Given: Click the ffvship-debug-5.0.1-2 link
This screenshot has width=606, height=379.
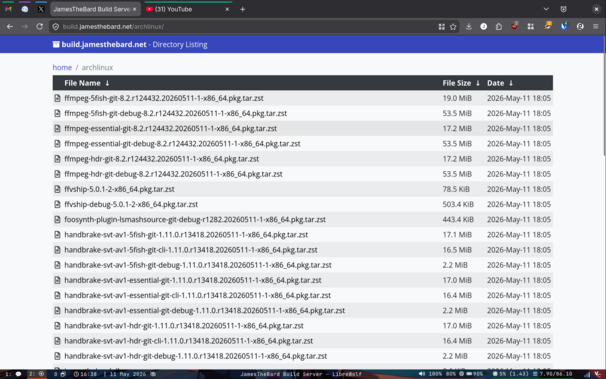Looking at the screenshot, I should point(131,204).
